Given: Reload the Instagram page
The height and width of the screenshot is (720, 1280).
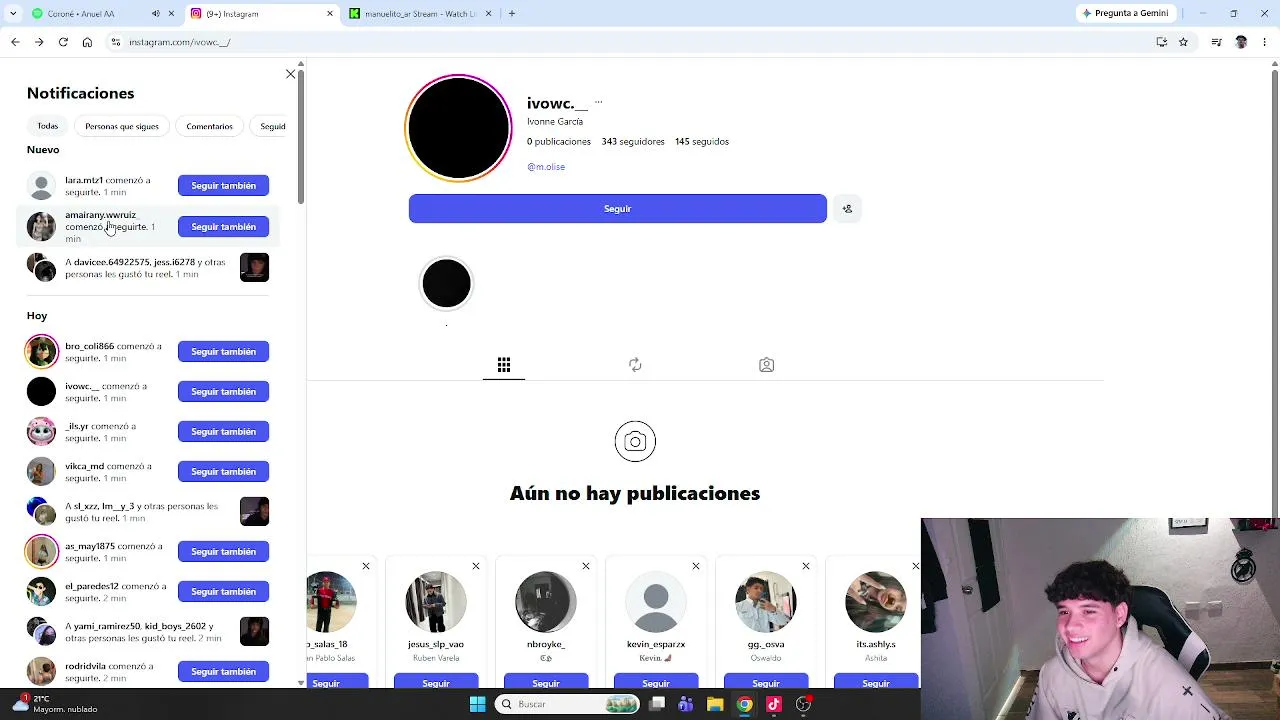Looking at the screenshot, I should (x=63, y=42).
